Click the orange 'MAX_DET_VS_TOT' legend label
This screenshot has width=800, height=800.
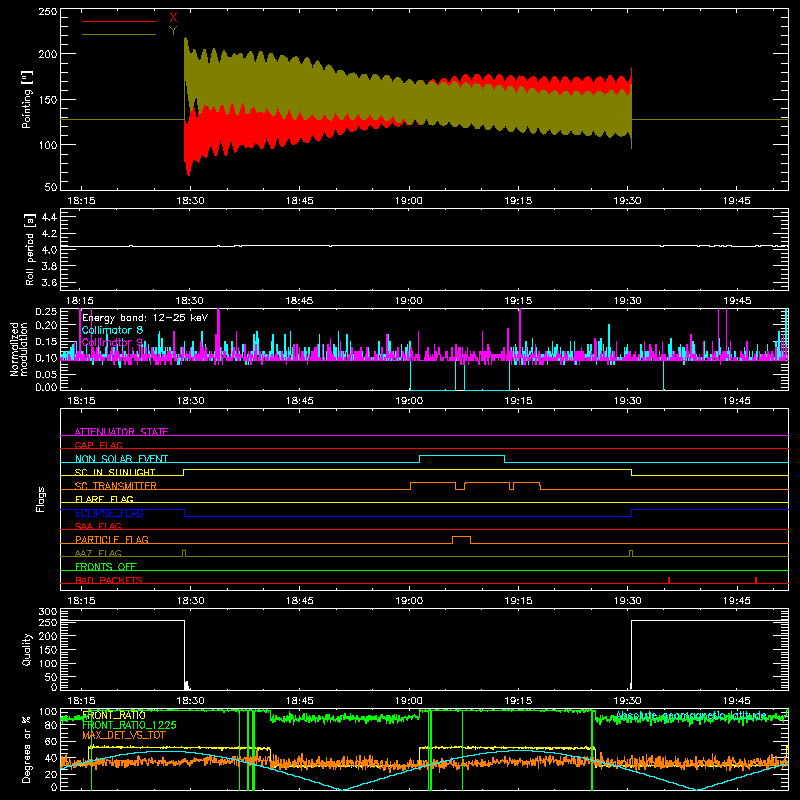(x=124, y=735)
